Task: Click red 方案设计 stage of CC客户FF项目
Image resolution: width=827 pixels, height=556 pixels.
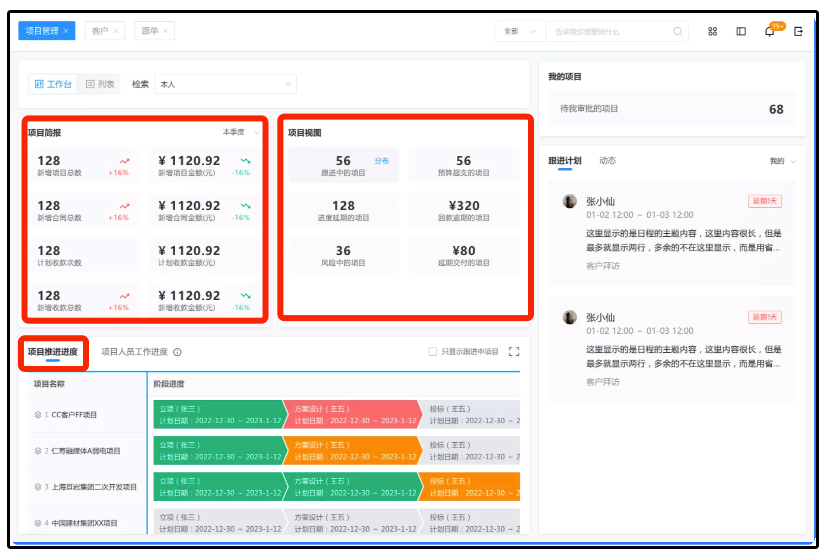Action: 352,414
